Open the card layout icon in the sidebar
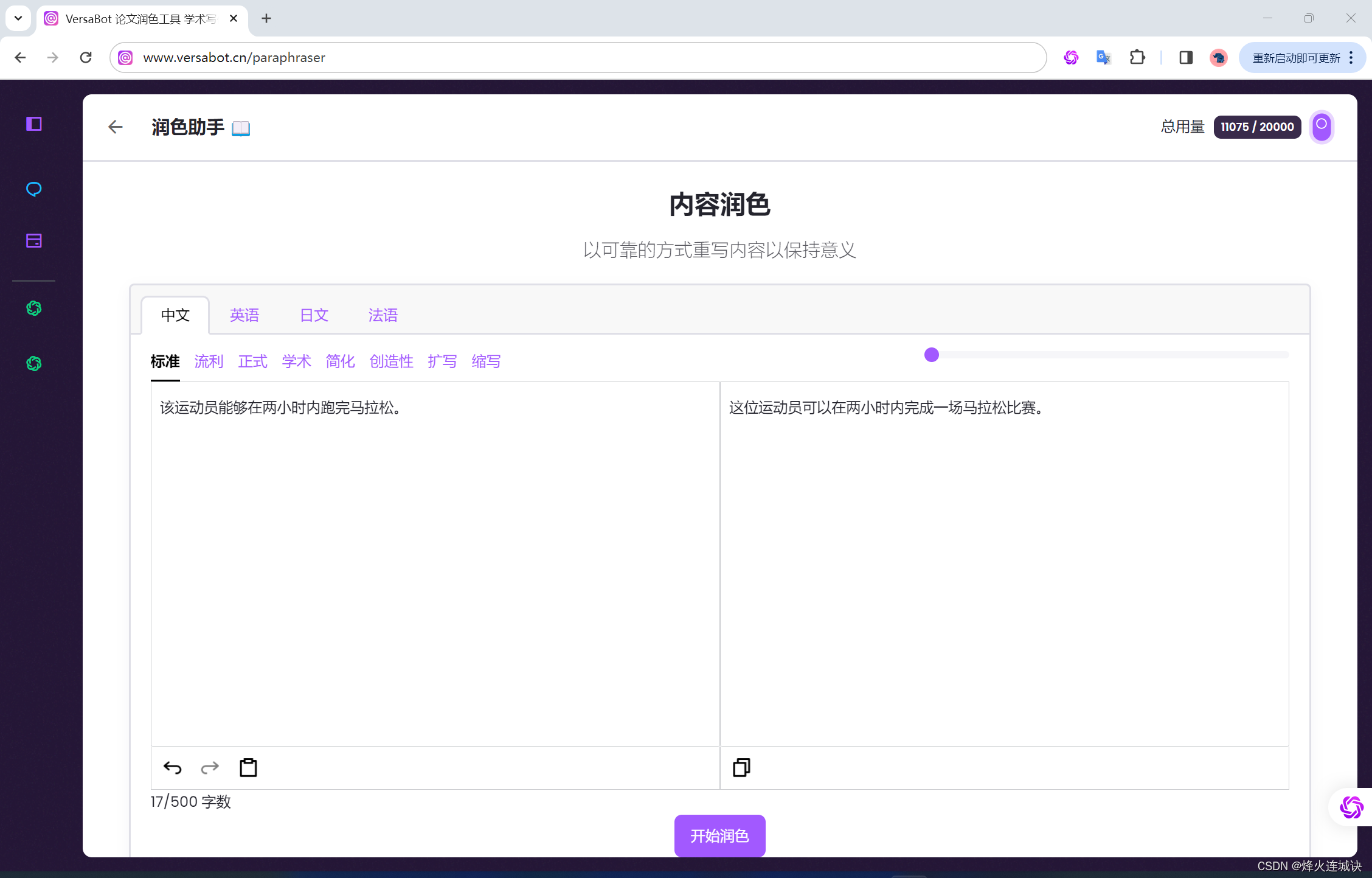Screen dimensions: 1372x878 click(34, 241)
